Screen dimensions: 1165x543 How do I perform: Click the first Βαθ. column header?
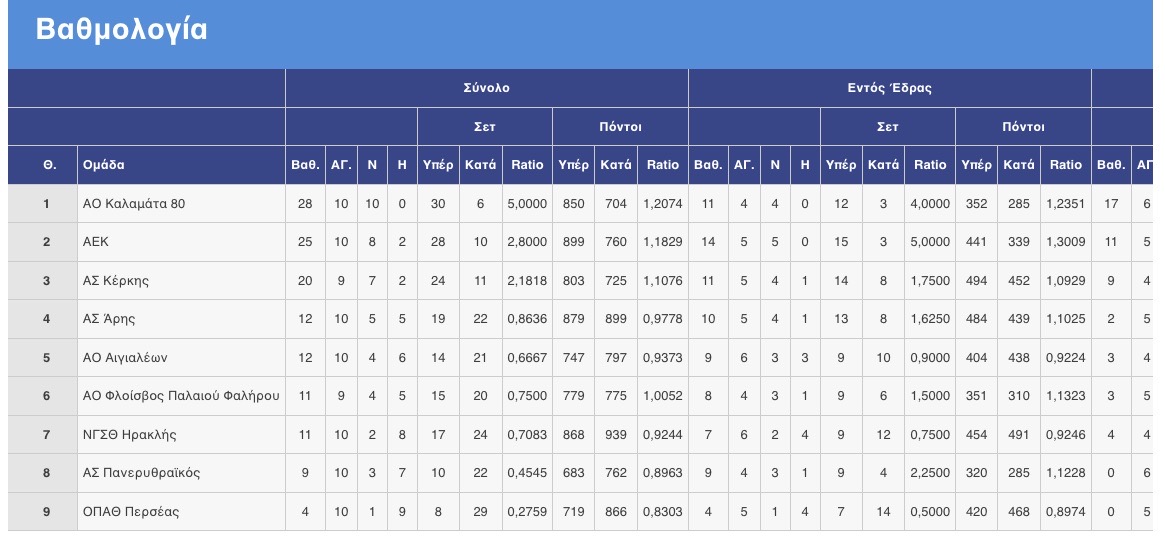click(305, 165)
